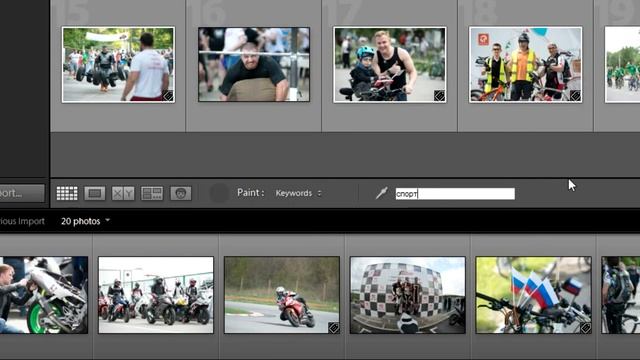Click badge icon on the tire-carrying photo
The height and width of the screenshot is (360, 640).
tap(168, 96)
